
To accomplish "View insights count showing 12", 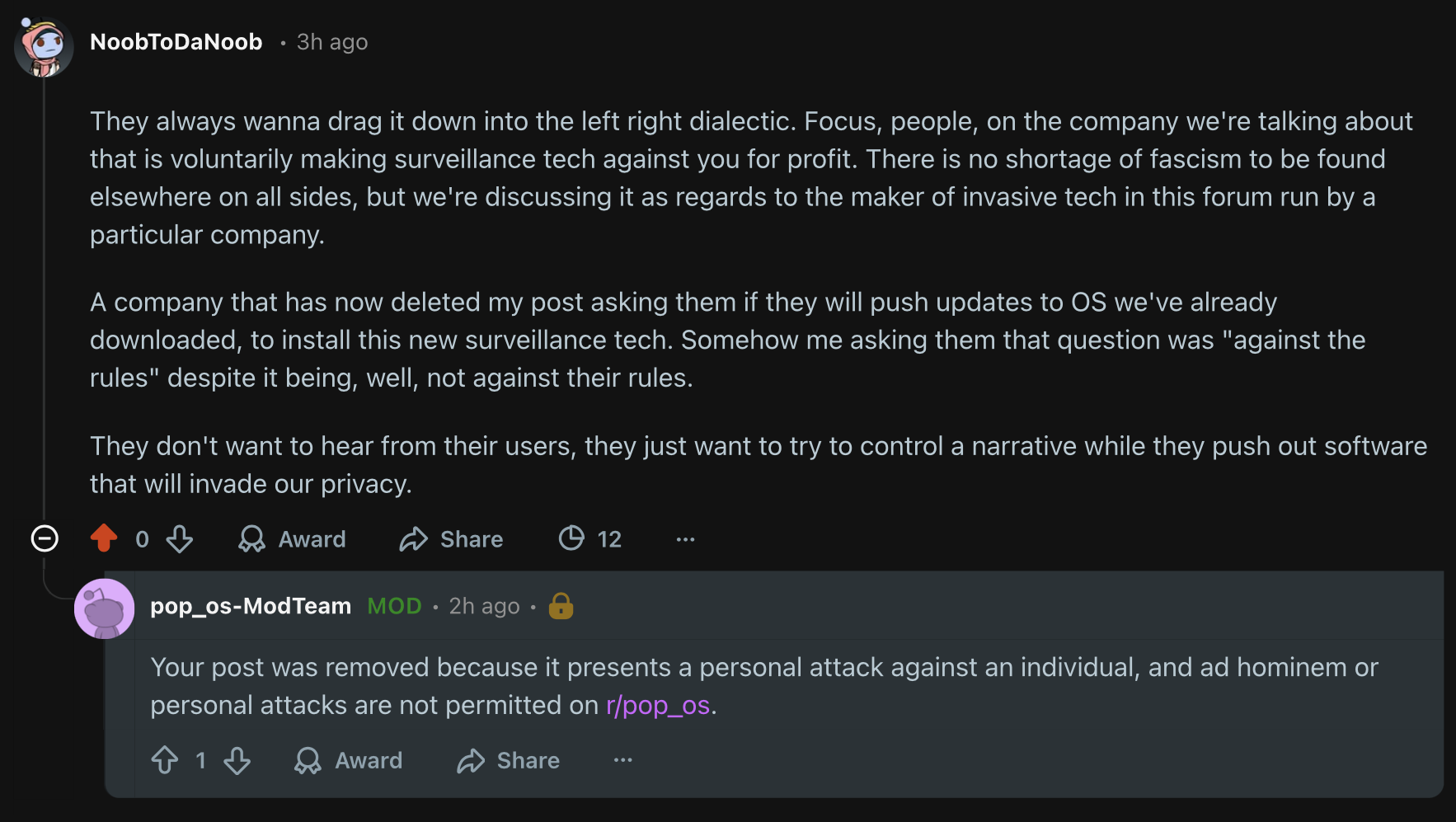I will click(590, 539).
